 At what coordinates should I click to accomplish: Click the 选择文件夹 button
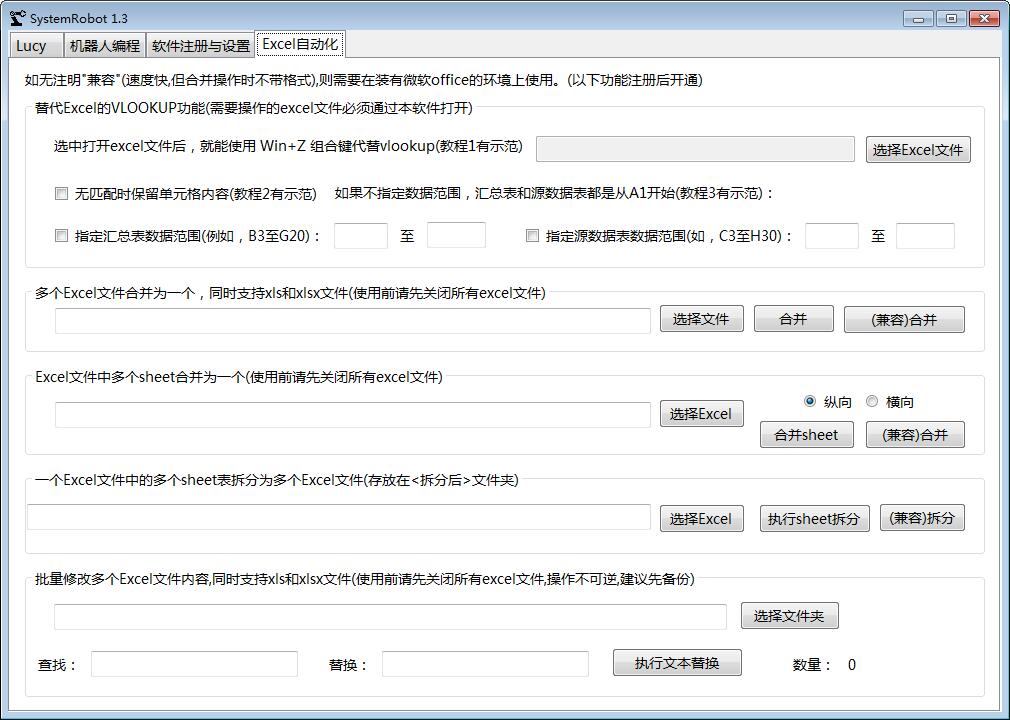pyautogui.click(x=790, y=616)
